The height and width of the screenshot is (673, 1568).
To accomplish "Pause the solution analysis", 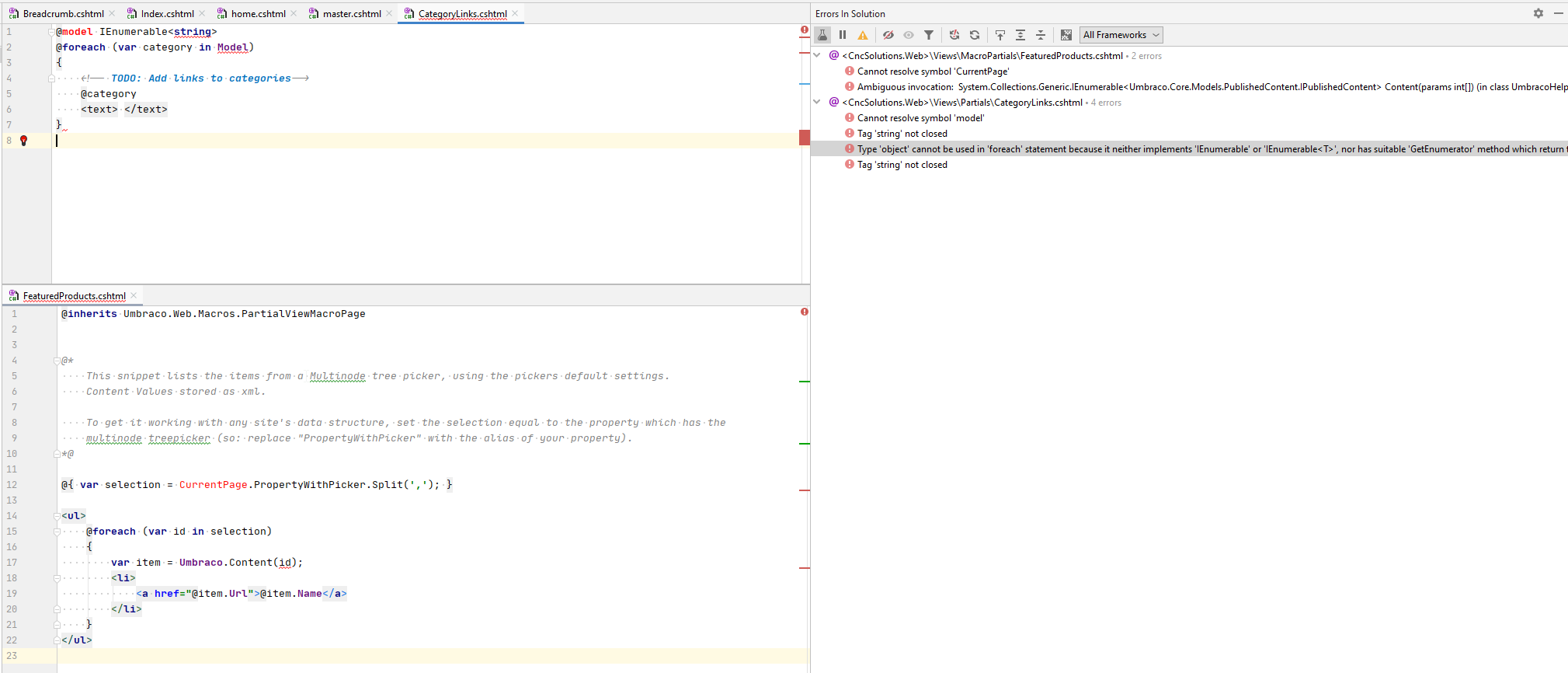I will point(843,35).
